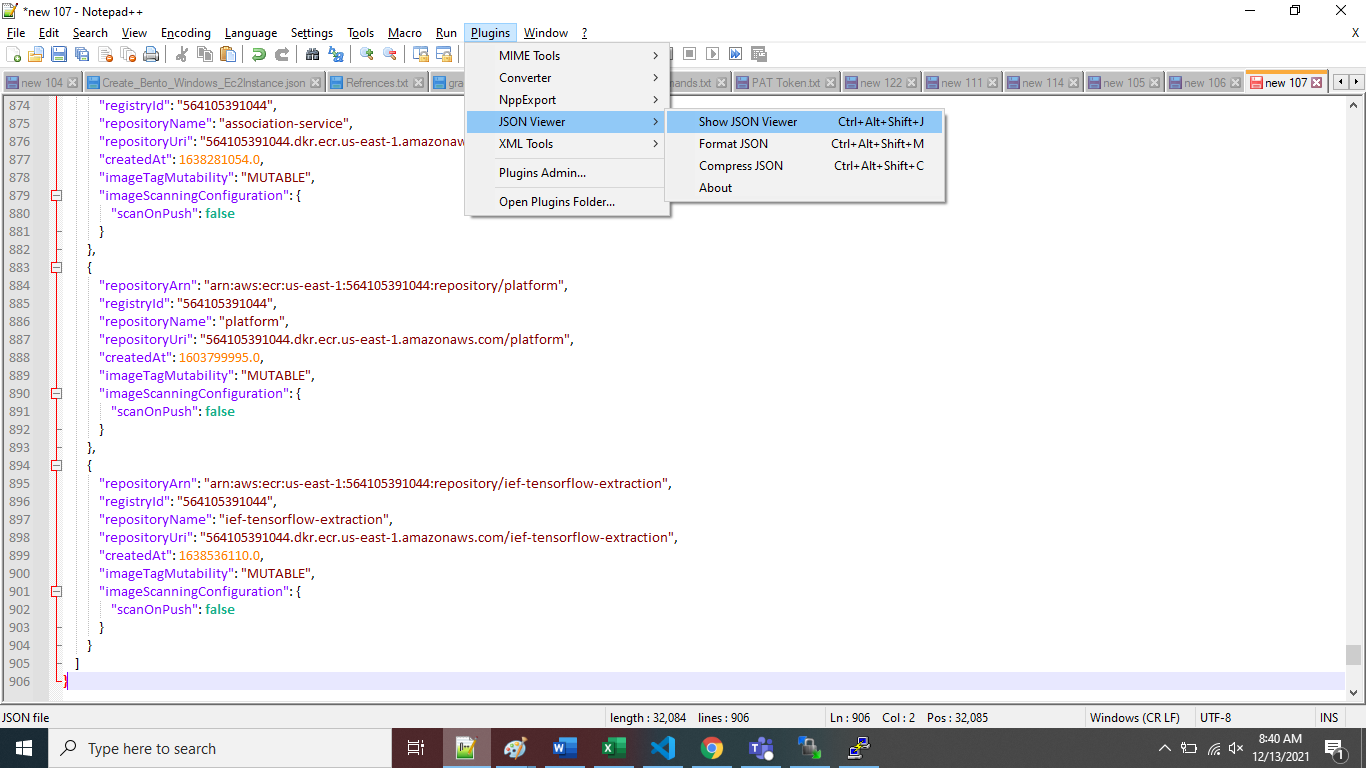Open the Encoding menu
1366x768 pixels.
tap(186, 33)
